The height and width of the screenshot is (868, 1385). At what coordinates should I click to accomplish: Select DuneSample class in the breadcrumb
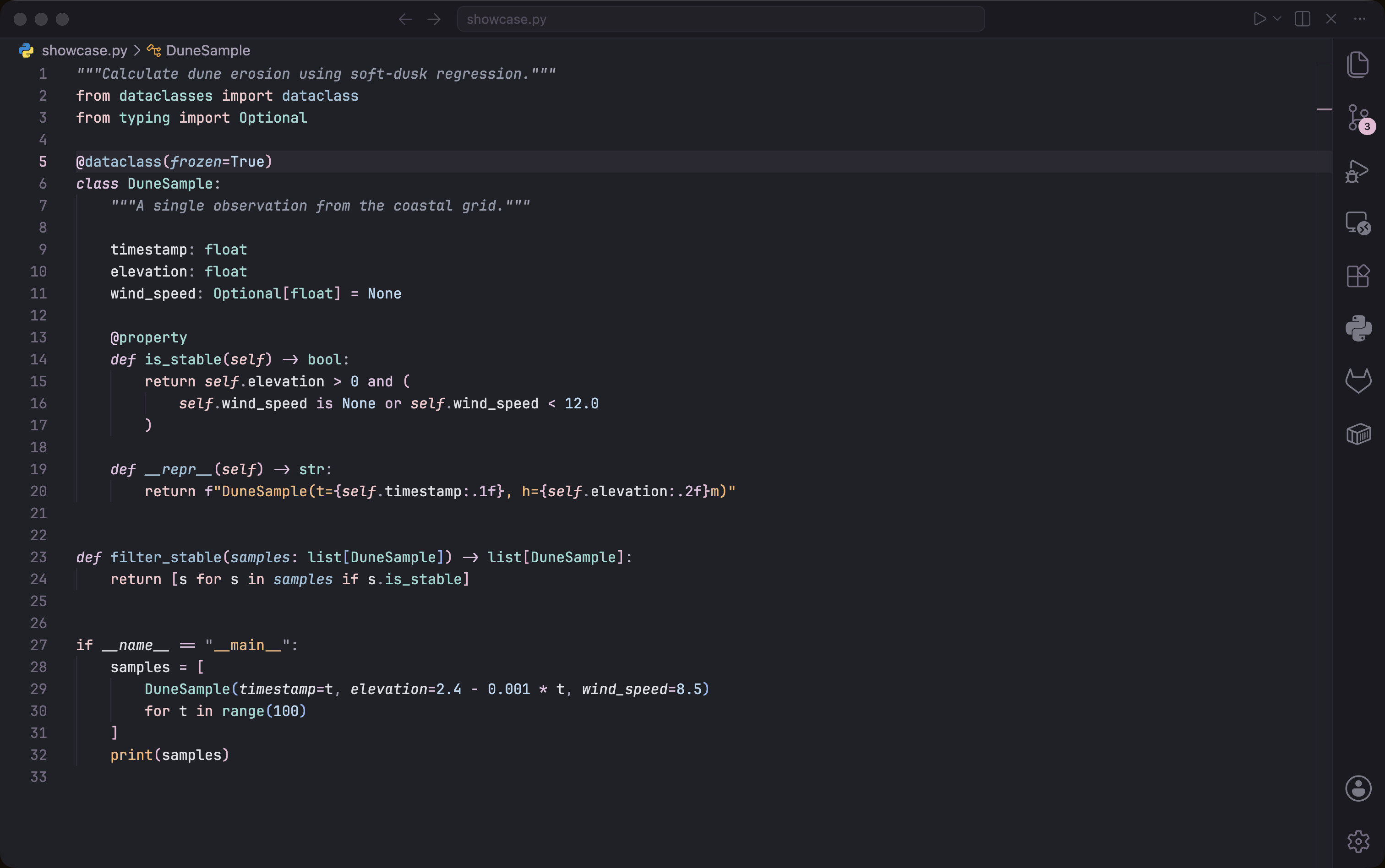coord(208,50)
